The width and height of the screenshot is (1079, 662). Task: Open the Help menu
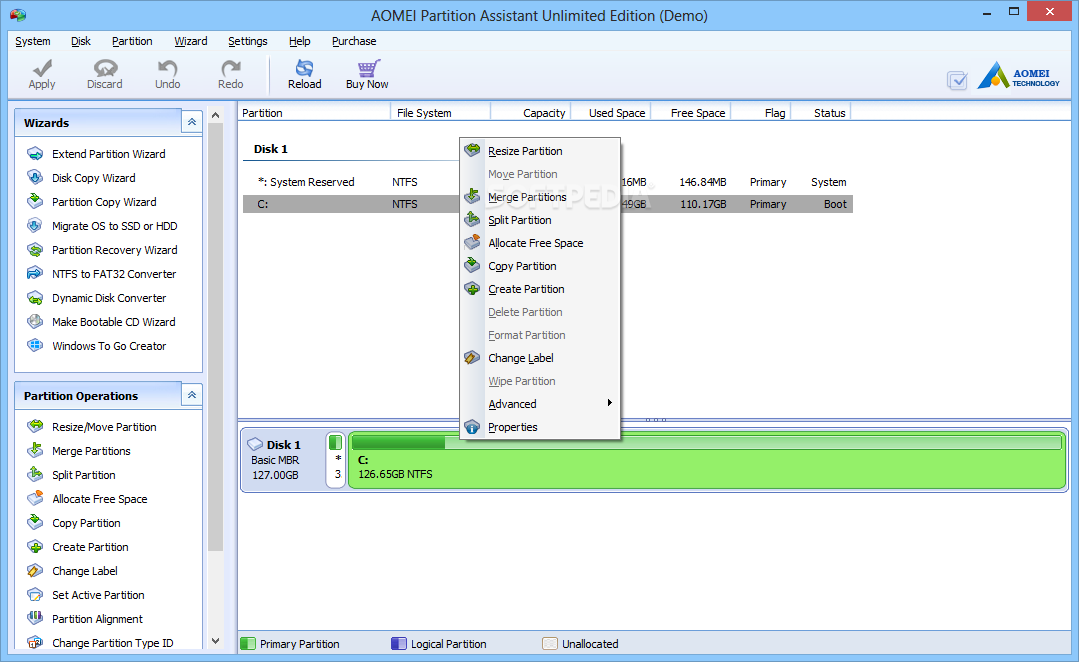[299, 41]
